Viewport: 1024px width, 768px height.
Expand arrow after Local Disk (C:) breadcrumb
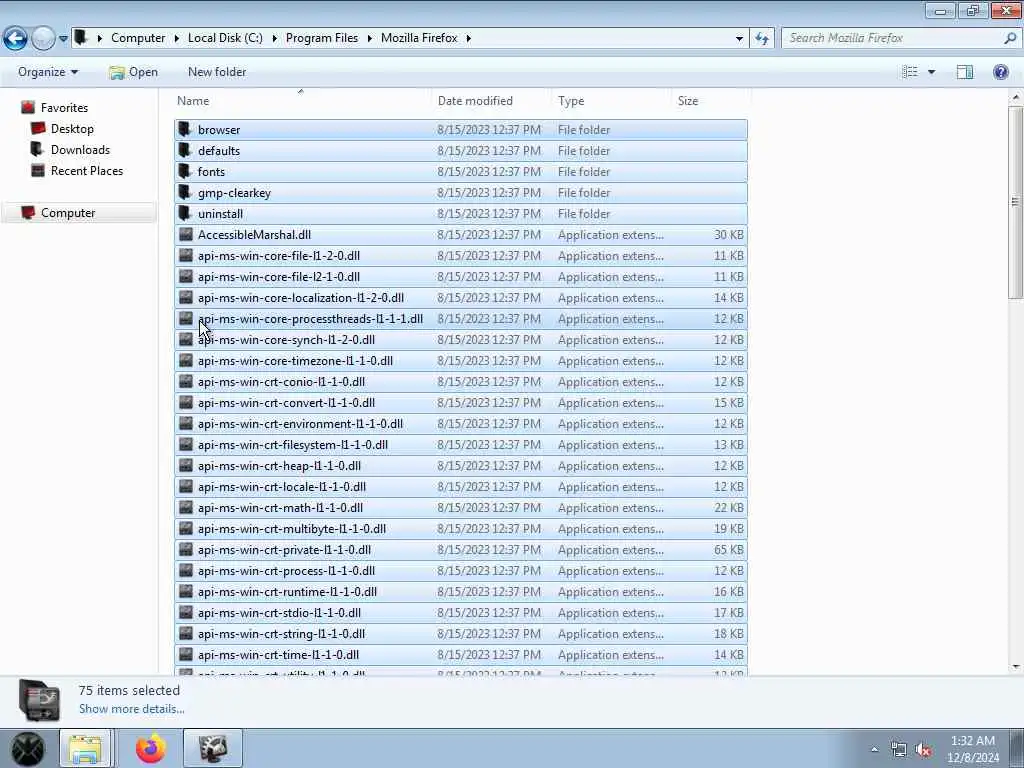pos(274,39)
